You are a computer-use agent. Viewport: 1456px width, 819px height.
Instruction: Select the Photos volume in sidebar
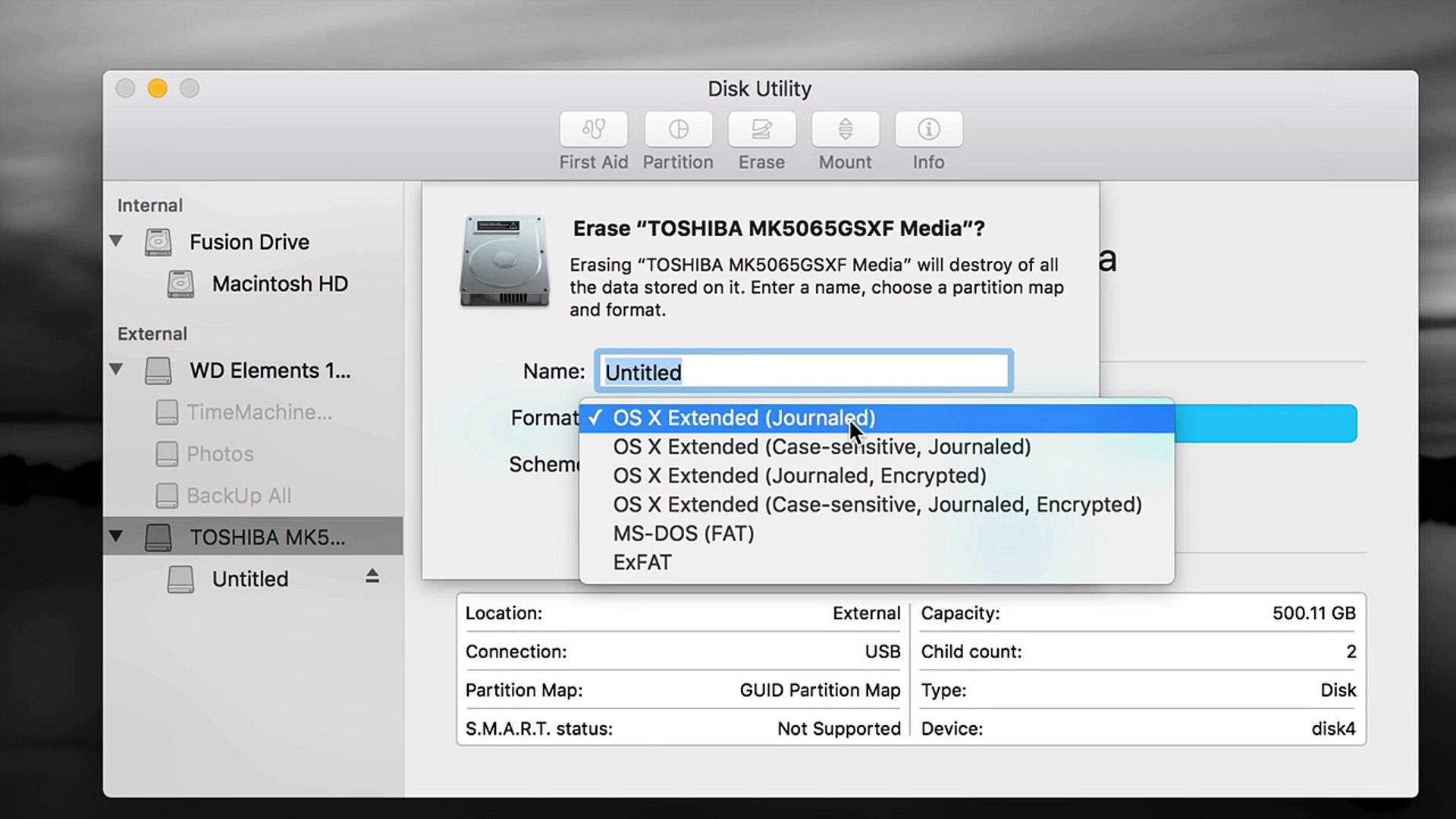(x=220, y=453)
